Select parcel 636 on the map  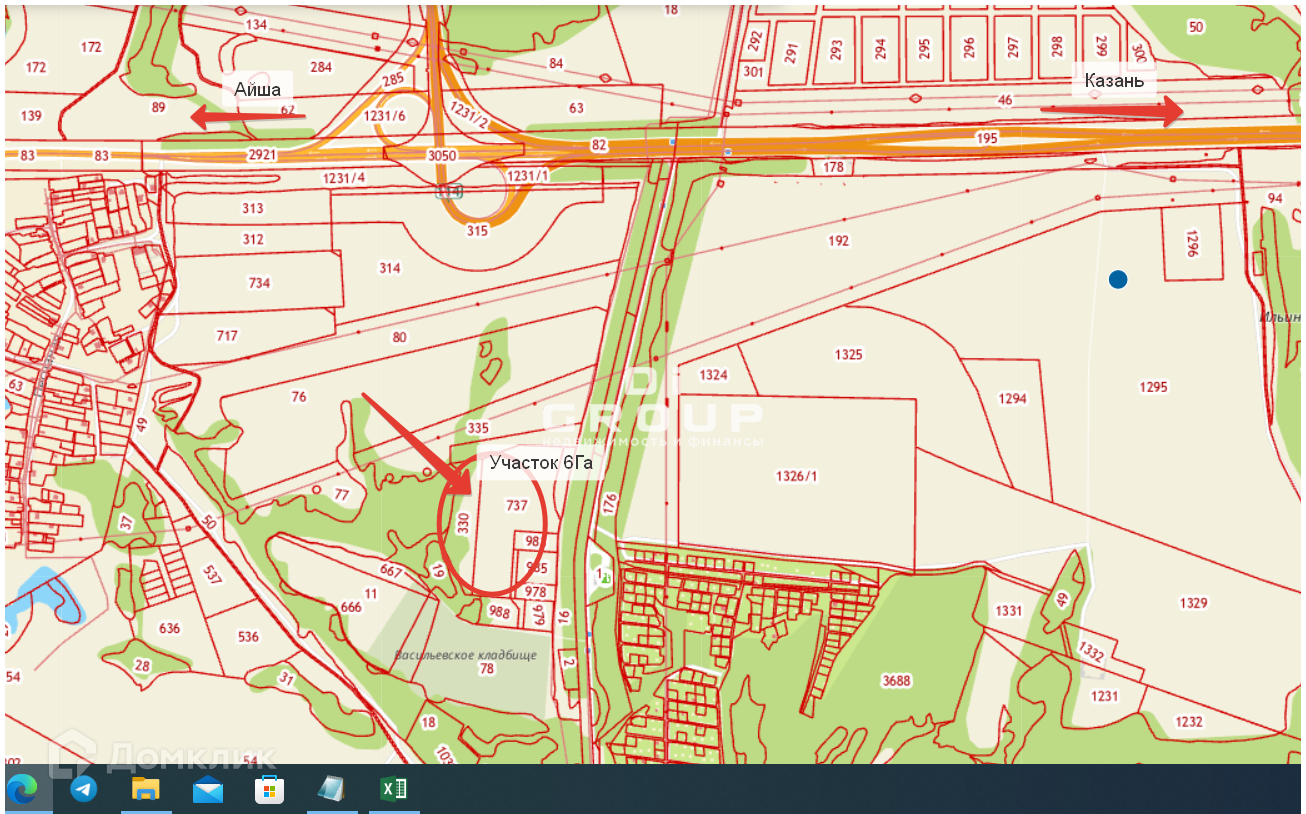169,628
